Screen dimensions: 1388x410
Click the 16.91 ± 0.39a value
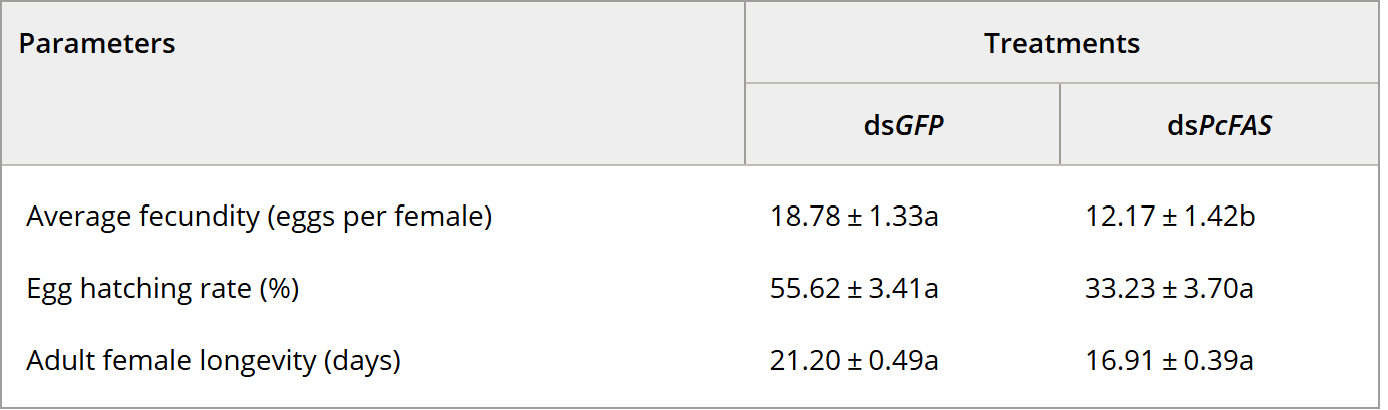pos(1169,360)
